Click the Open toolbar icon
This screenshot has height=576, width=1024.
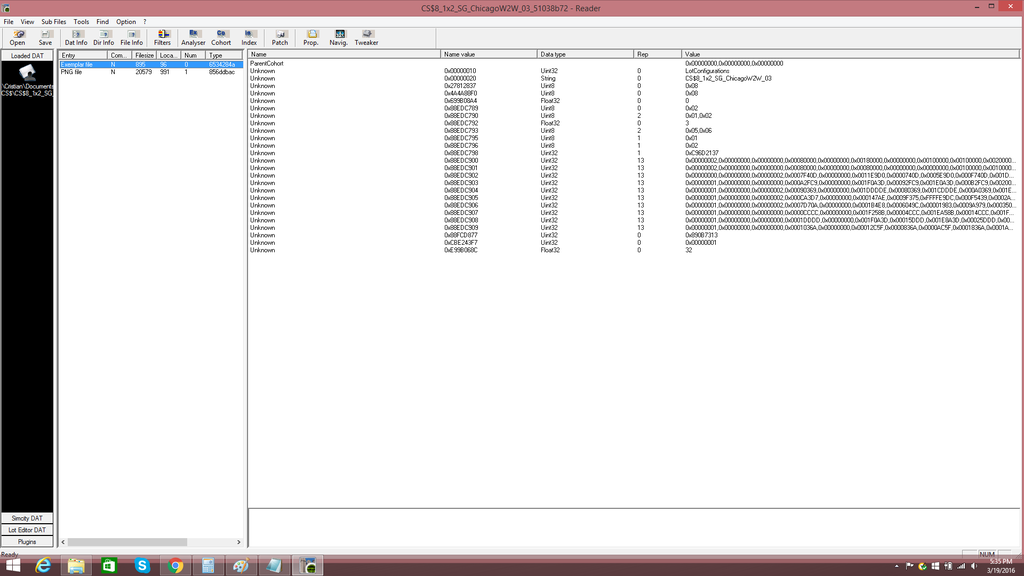coord(18,37)
